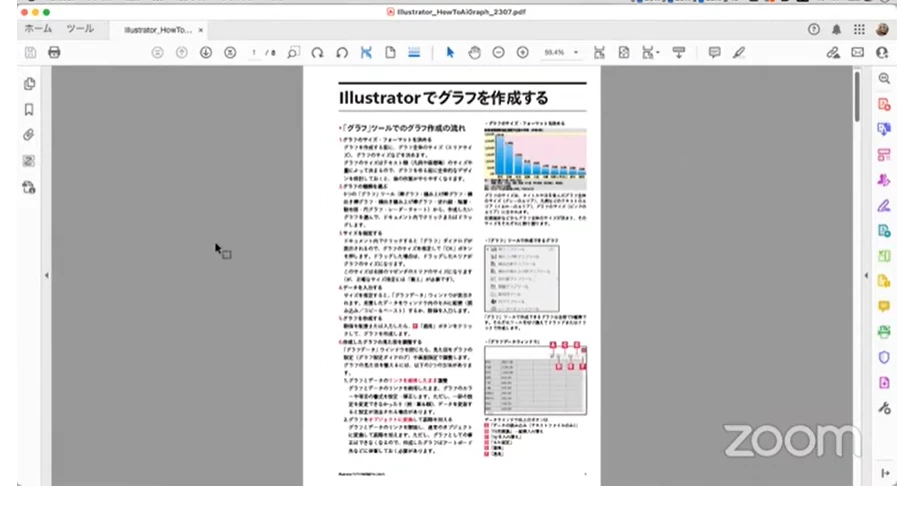Zoom out with the minus circle
The height and width of the screenshot is (508, 908).
click(498, 53)
